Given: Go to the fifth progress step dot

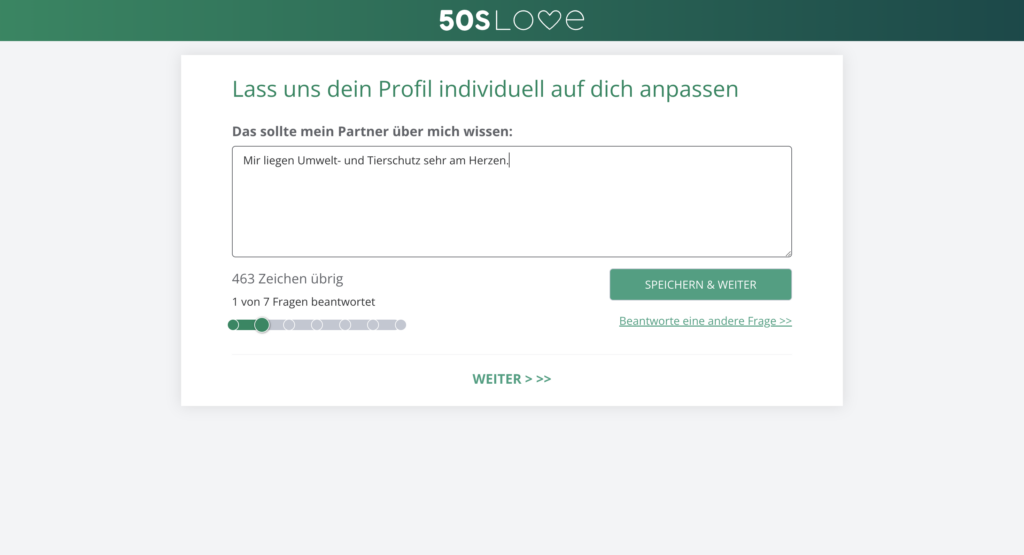Looking at the screenshot, I should pyautogui.click(x=345, y=325).
